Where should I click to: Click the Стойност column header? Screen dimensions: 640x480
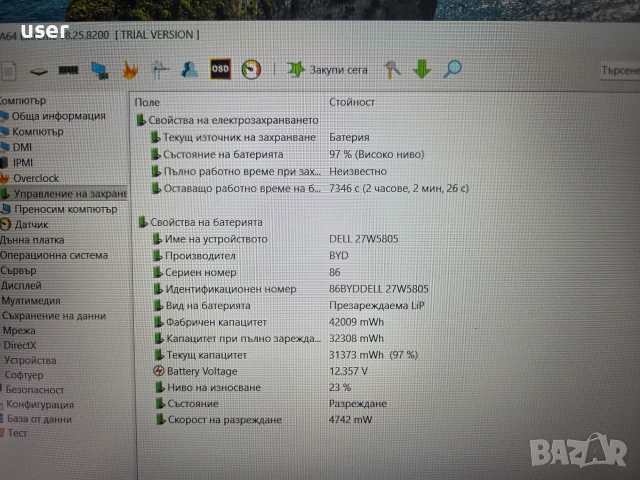(352, 102)
